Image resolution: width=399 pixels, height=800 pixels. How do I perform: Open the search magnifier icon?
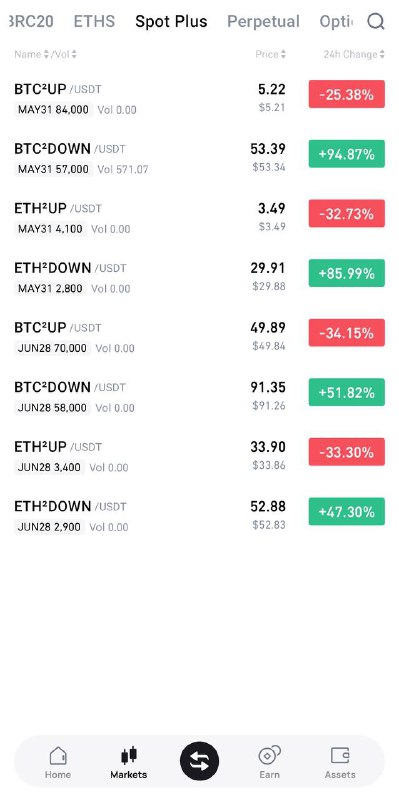tap(376, 21)
